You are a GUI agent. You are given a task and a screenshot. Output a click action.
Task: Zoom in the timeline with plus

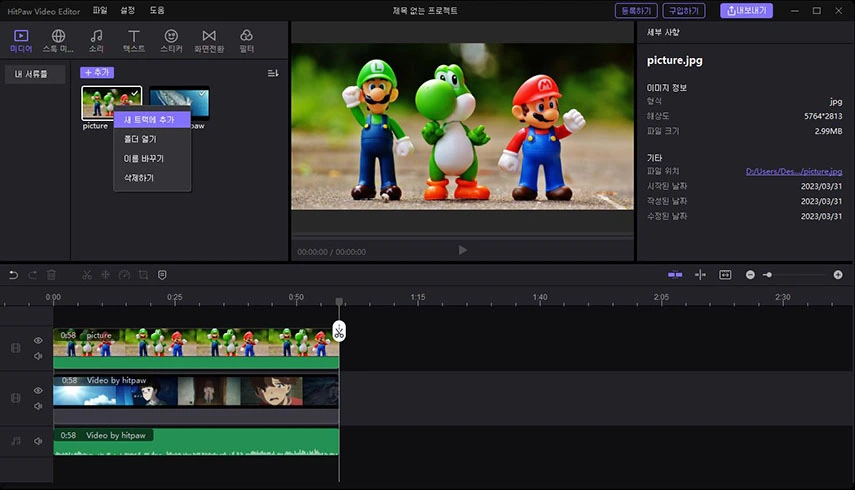[x=838, y=275]
